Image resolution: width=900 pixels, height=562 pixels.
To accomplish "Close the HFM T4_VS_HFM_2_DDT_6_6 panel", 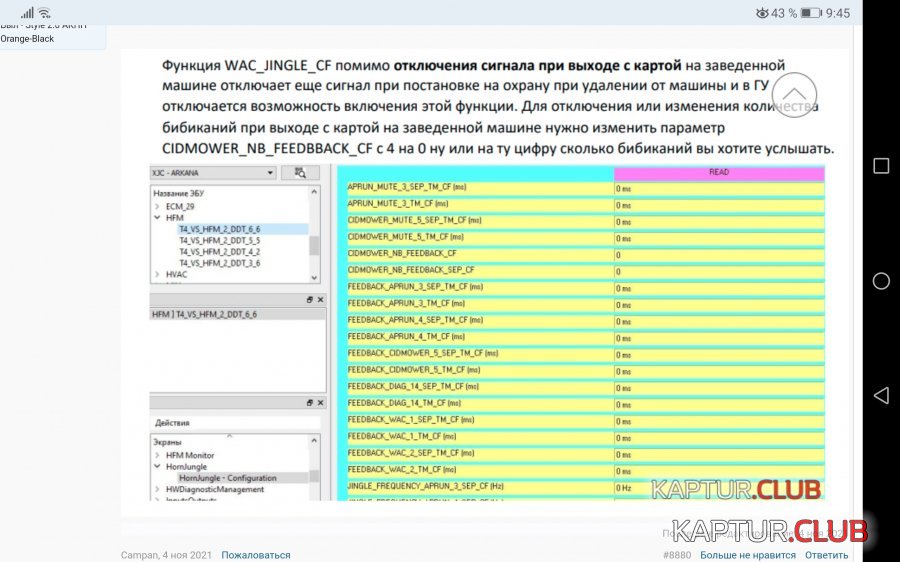I will [321, 299].
